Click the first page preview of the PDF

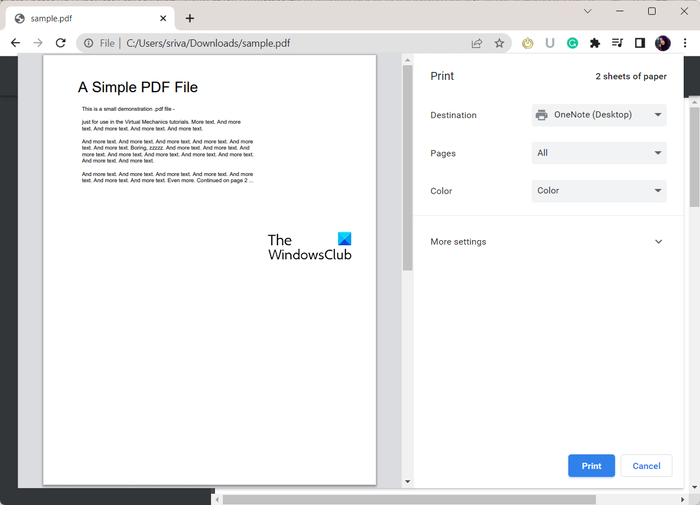click(209, 270)
